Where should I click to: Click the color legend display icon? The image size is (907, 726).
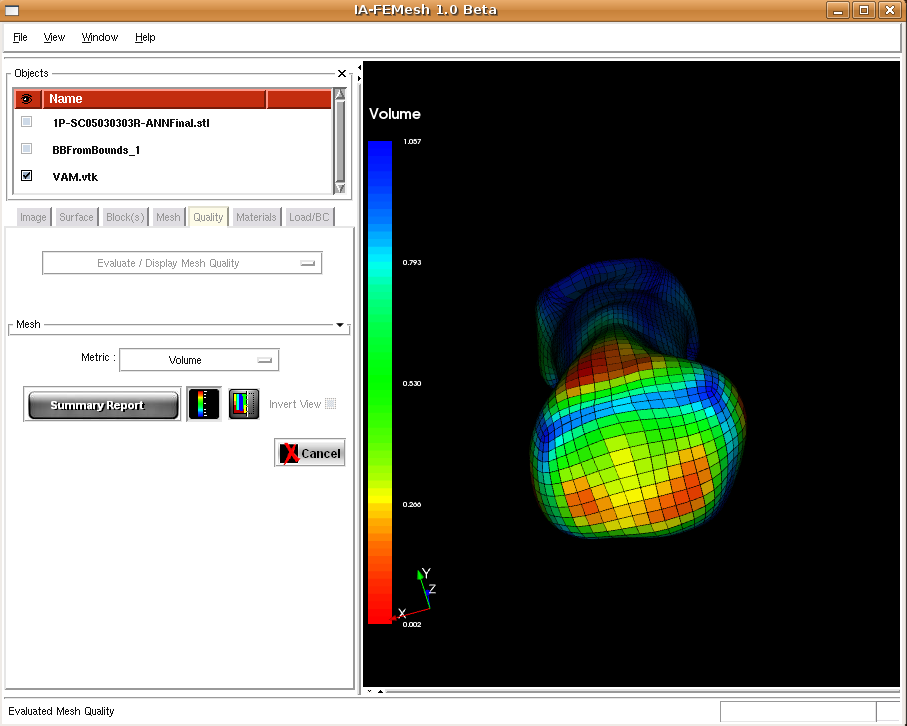click(x=204, y=404)
